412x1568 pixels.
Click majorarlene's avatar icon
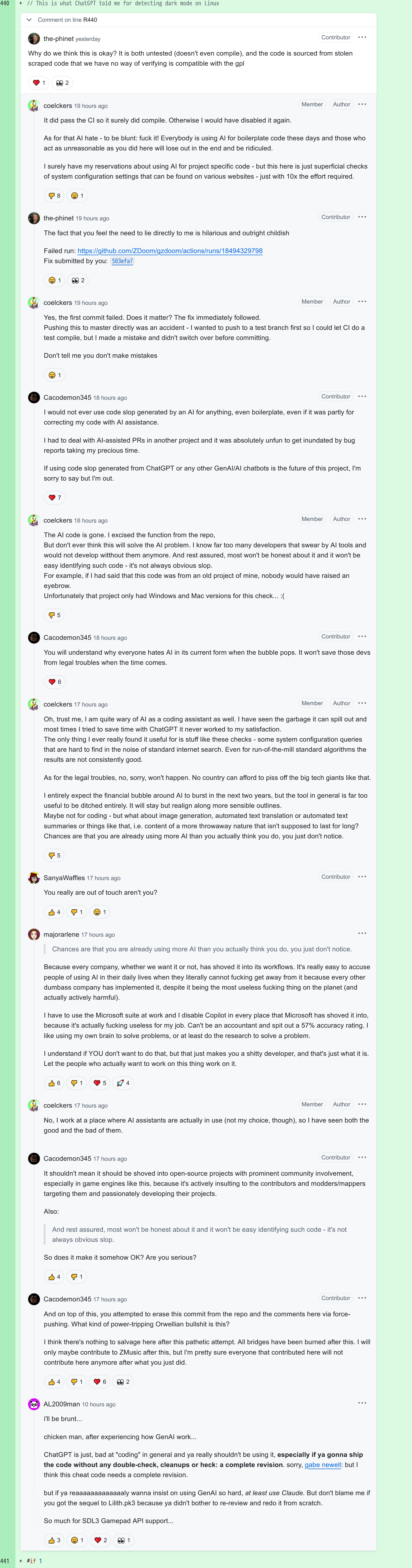[x=34, y=934]
